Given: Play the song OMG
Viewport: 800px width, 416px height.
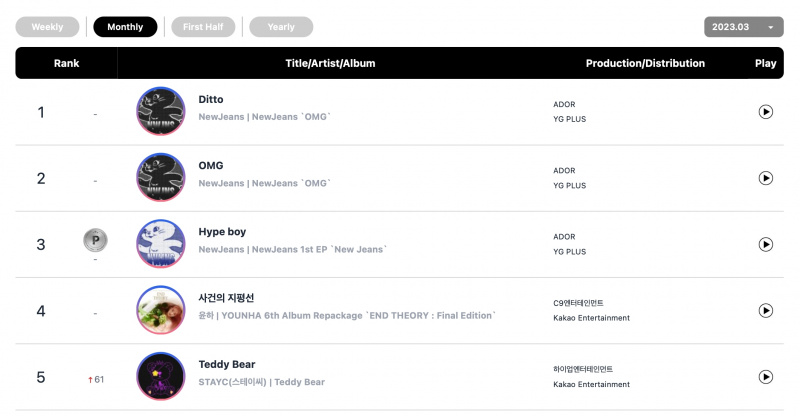Looking at the screenshot, I should 765,178.
